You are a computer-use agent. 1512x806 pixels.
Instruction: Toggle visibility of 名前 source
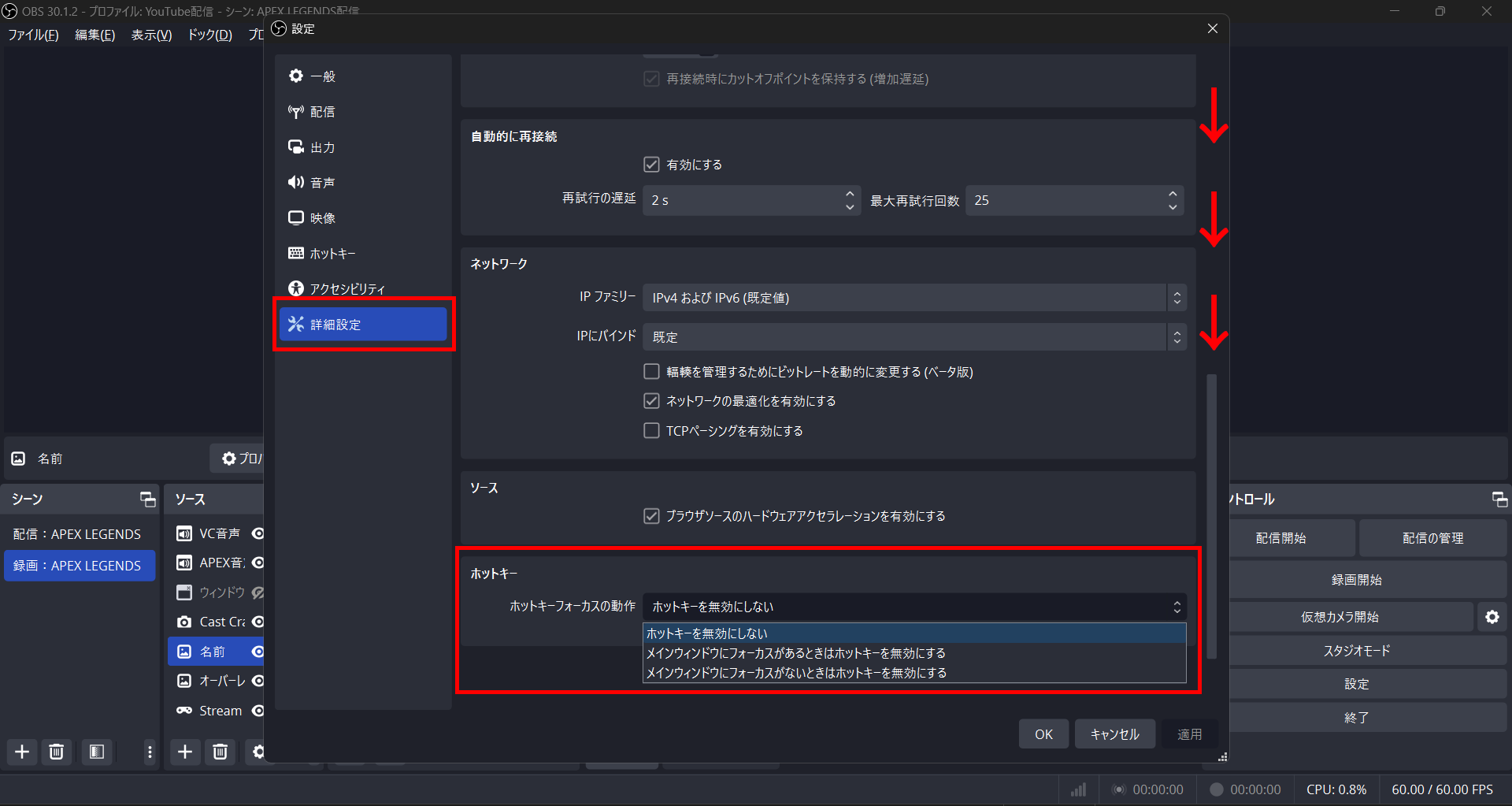click(258, 652)
